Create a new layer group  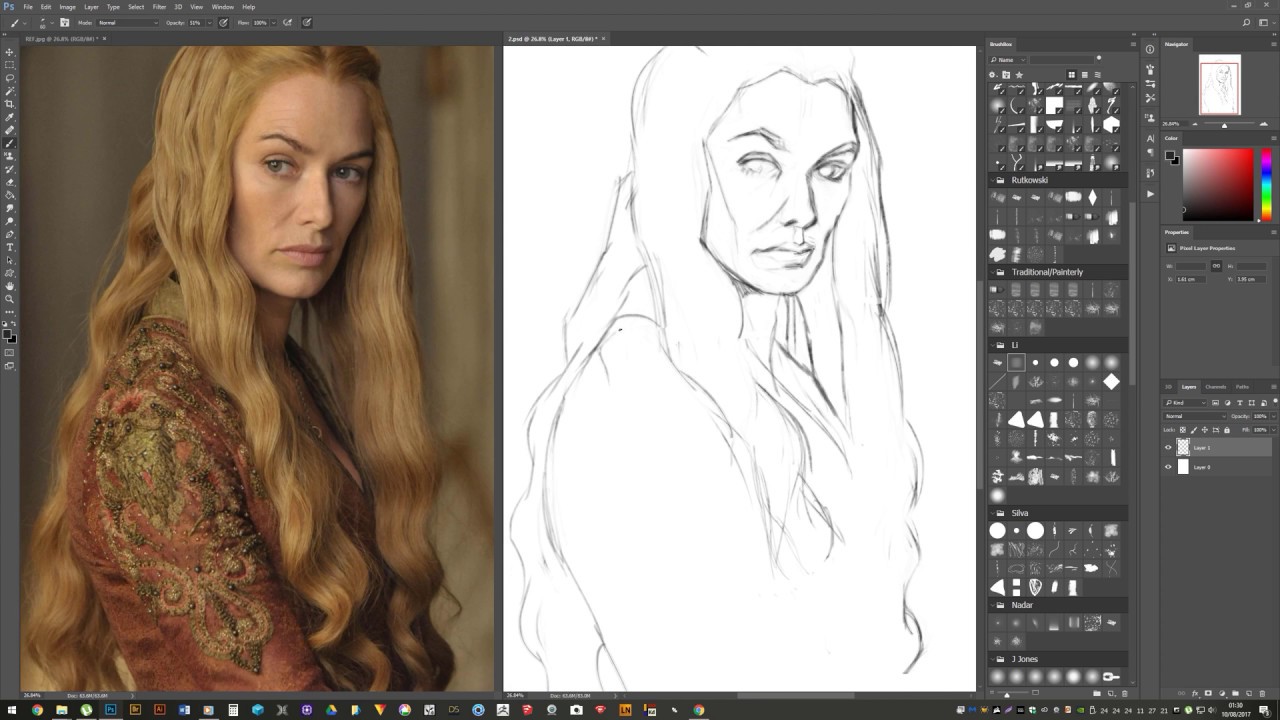(x=1235, y=693)
